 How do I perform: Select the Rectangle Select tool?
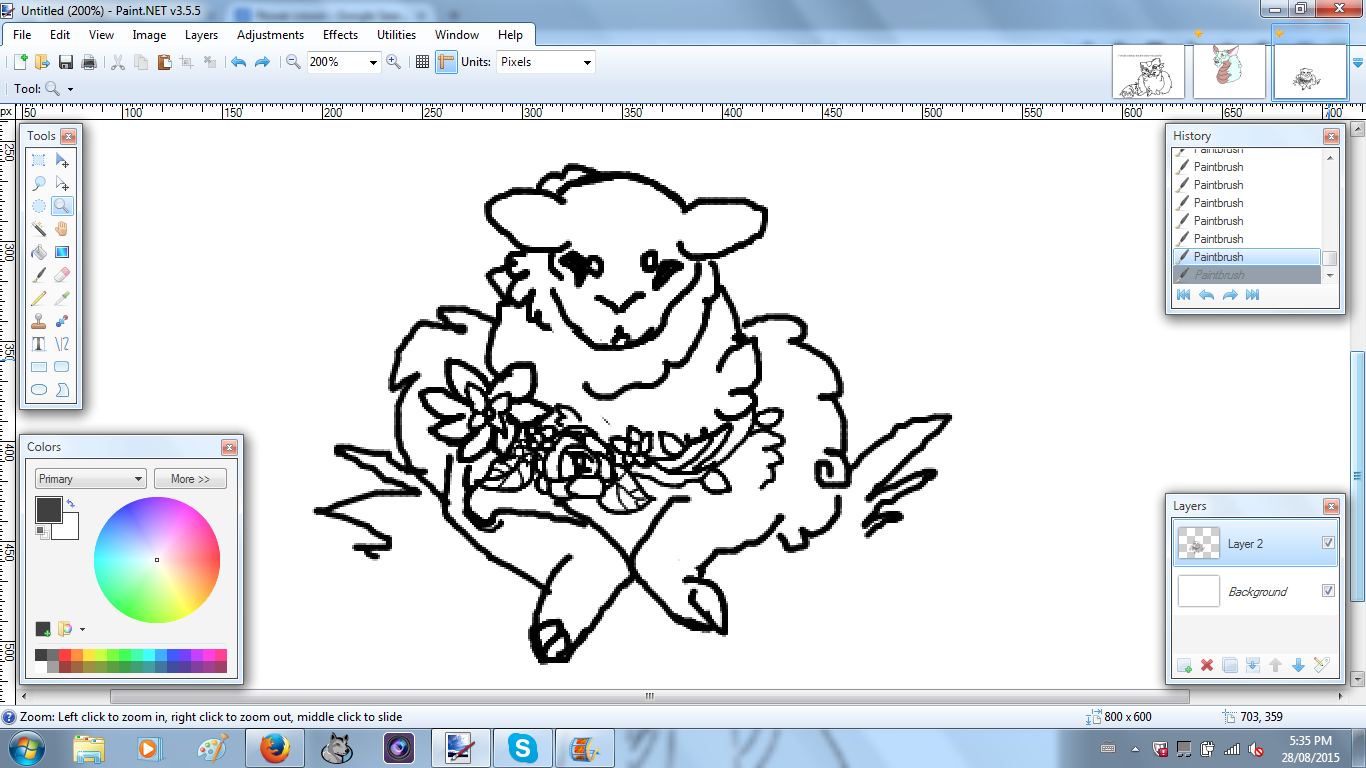point(39,160)
